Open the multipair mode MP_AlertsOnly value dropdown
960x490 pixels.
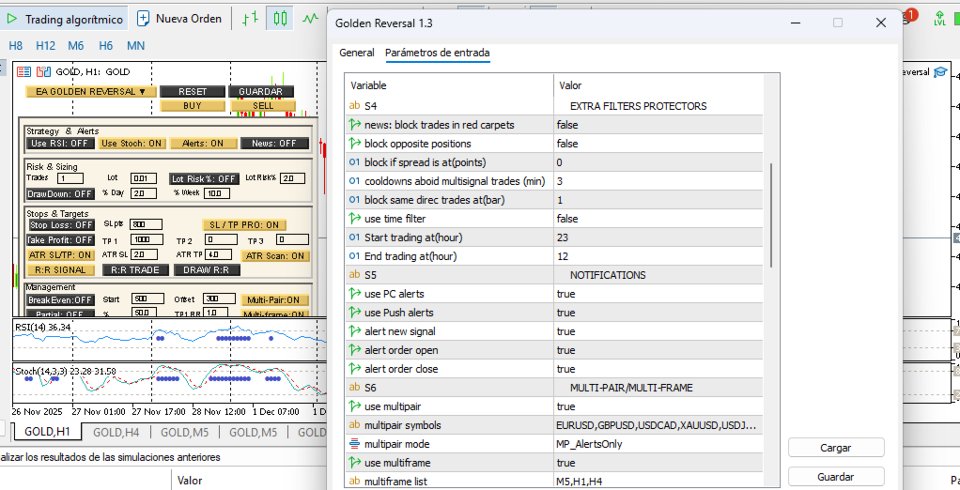click(x=659, y=444)
